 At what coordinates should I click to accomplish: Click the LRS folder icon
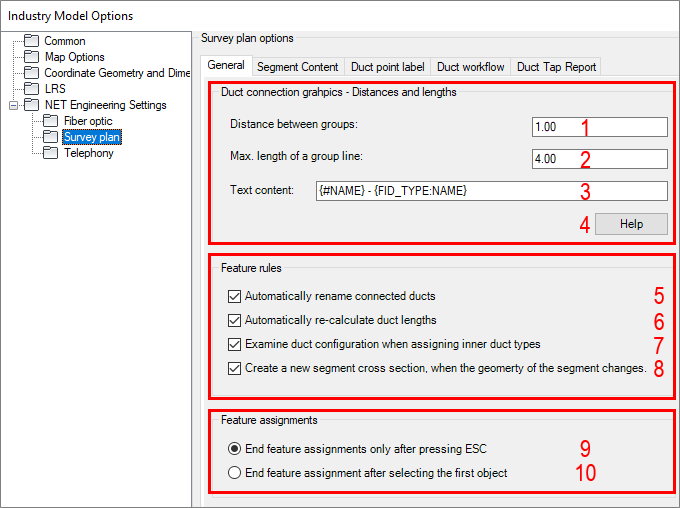coord(31,88)
